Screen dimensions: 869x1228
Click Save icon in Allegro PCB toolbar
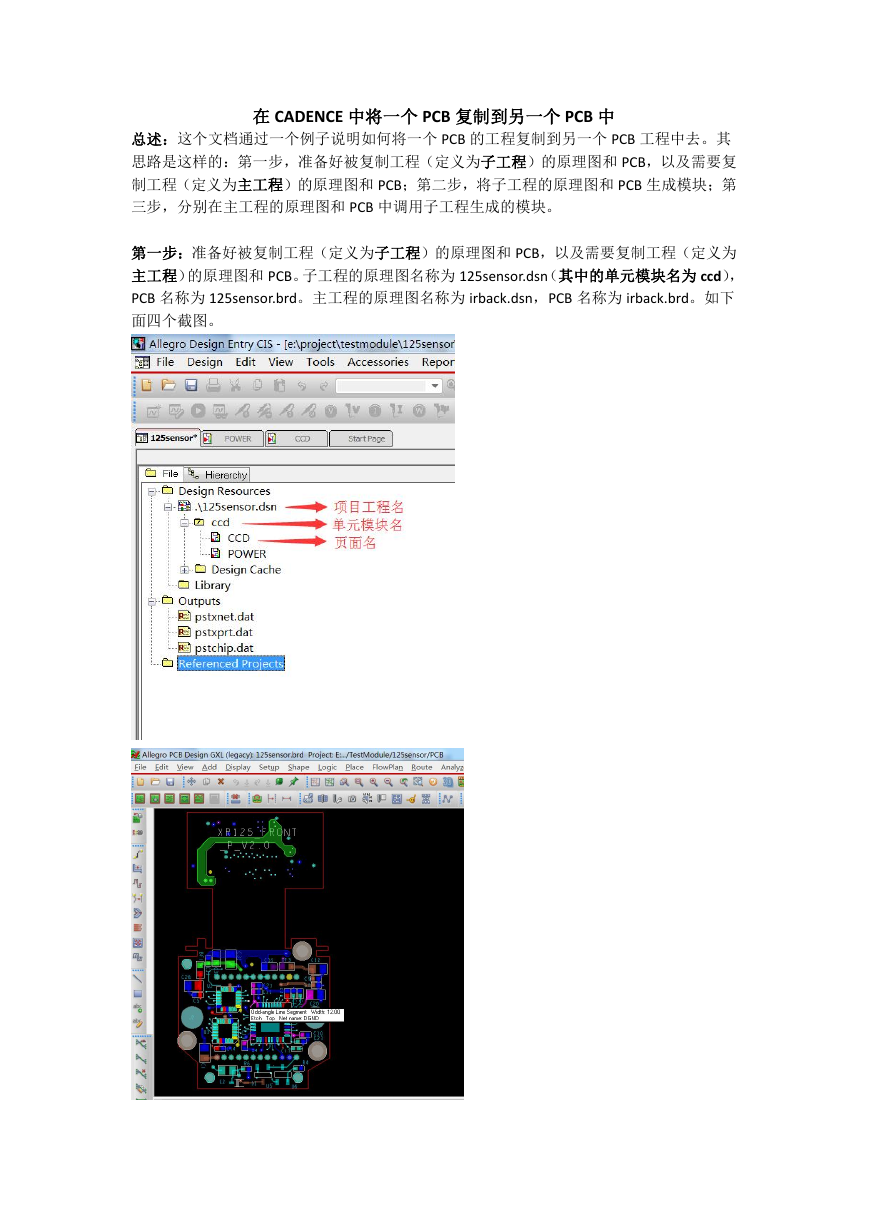click(170, 782)
